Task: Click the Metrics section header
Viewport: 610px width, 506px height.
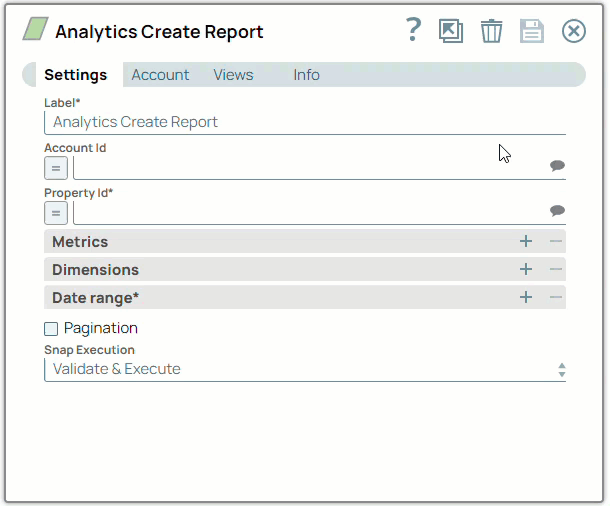Action: pos(305,242)
